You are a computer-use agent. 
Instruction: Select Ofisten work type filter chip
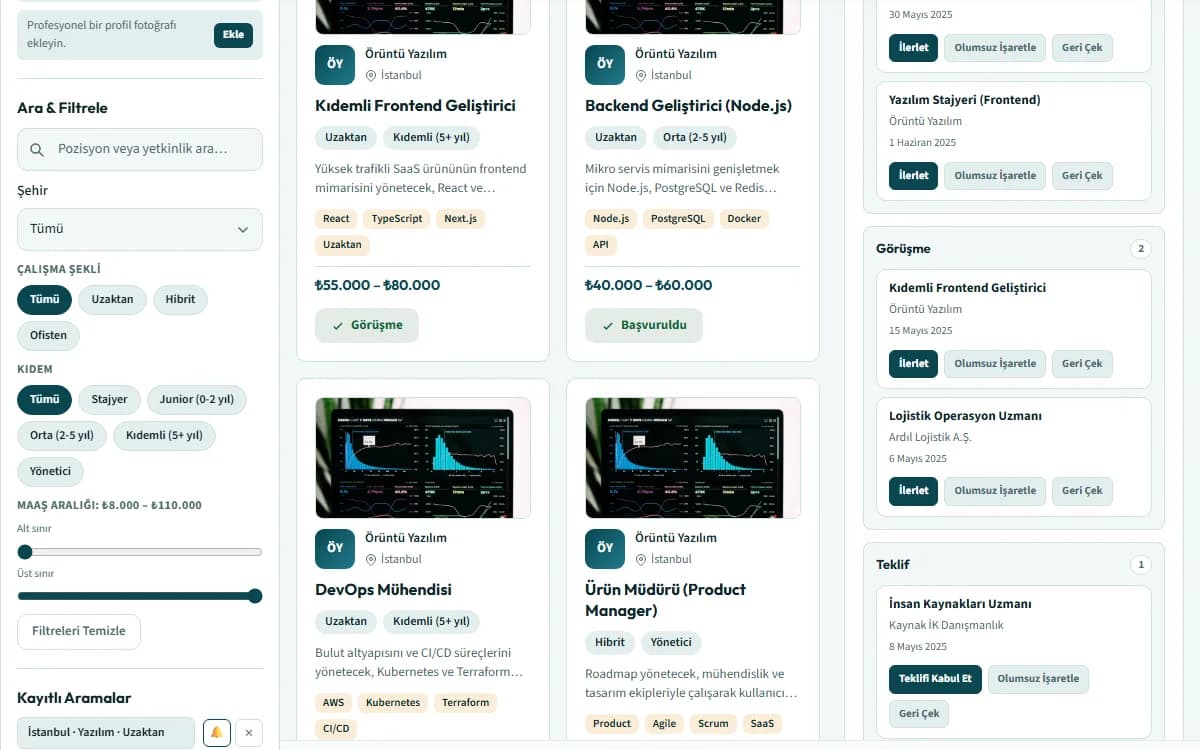tap(48, 335)
